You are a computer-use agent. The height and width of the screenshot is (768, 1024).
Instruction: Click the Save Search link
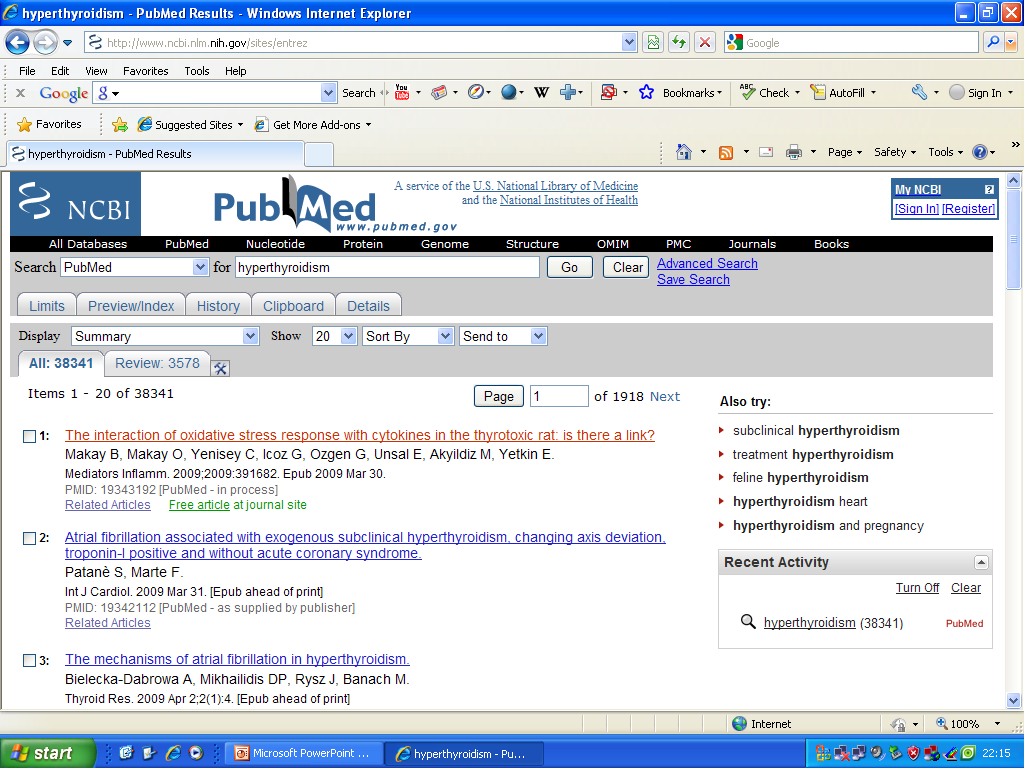tap(693, 280)
